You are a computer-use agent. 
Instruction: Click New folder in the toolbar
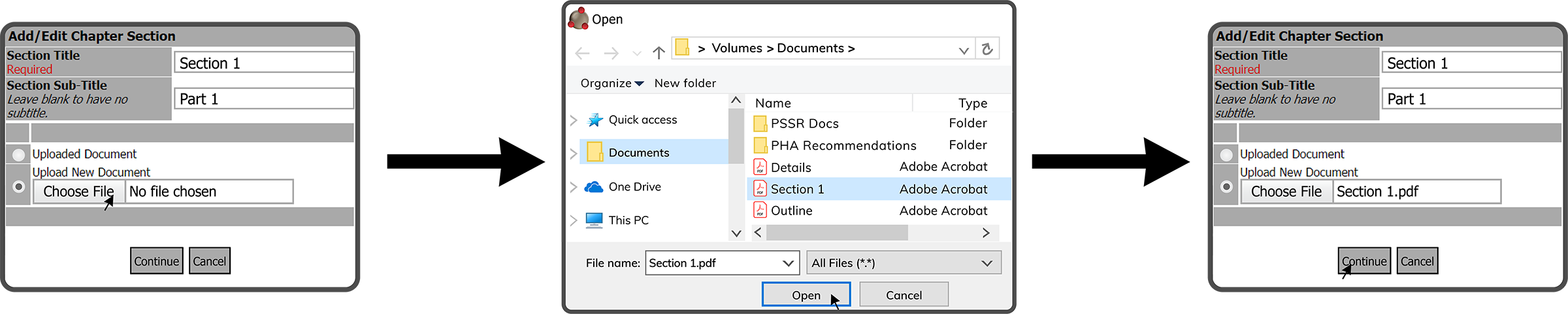pos(685,83)
